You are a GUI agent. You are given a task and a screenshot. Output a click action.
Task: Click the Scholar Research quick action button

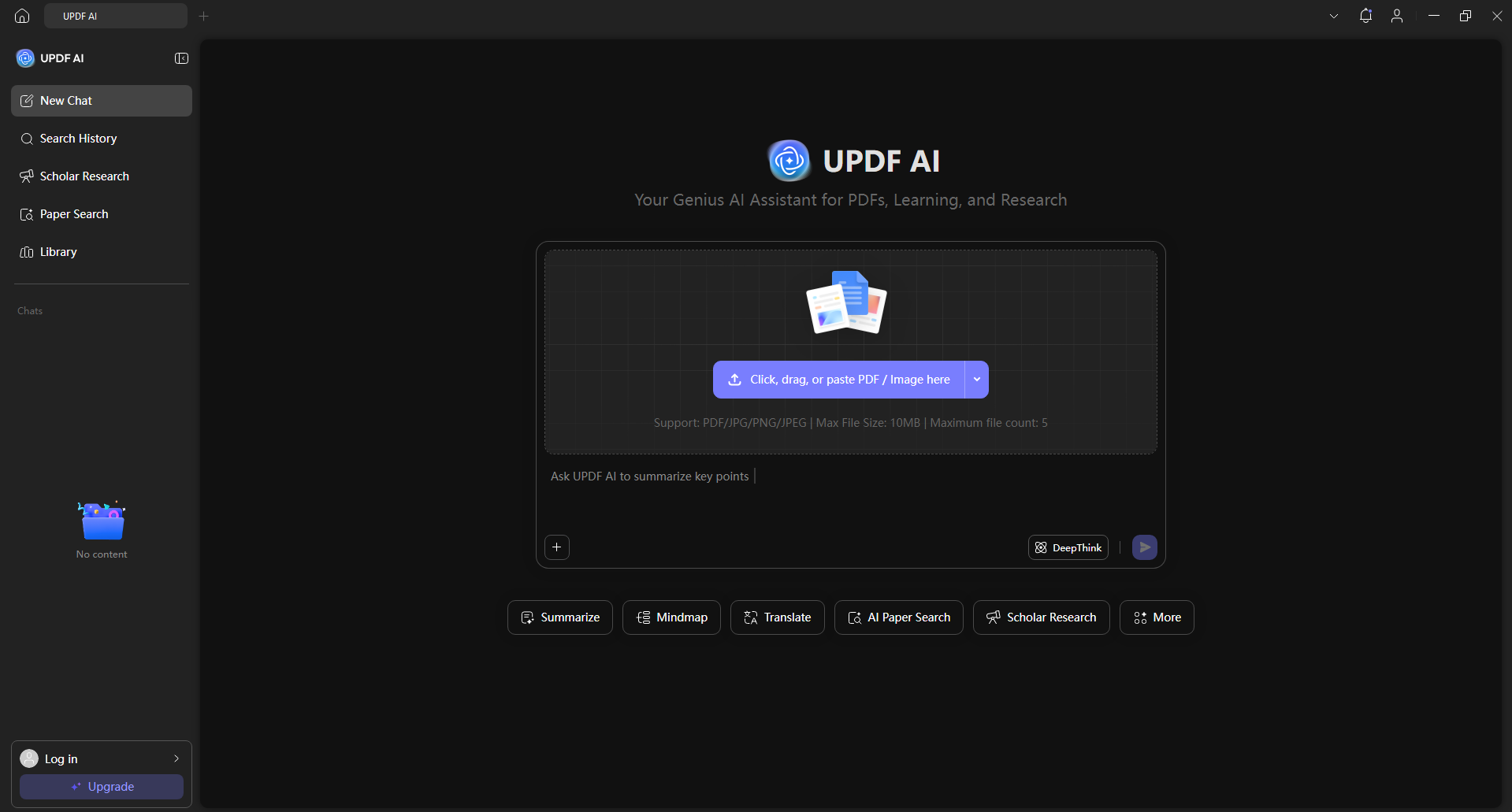tap(1042, 617)
